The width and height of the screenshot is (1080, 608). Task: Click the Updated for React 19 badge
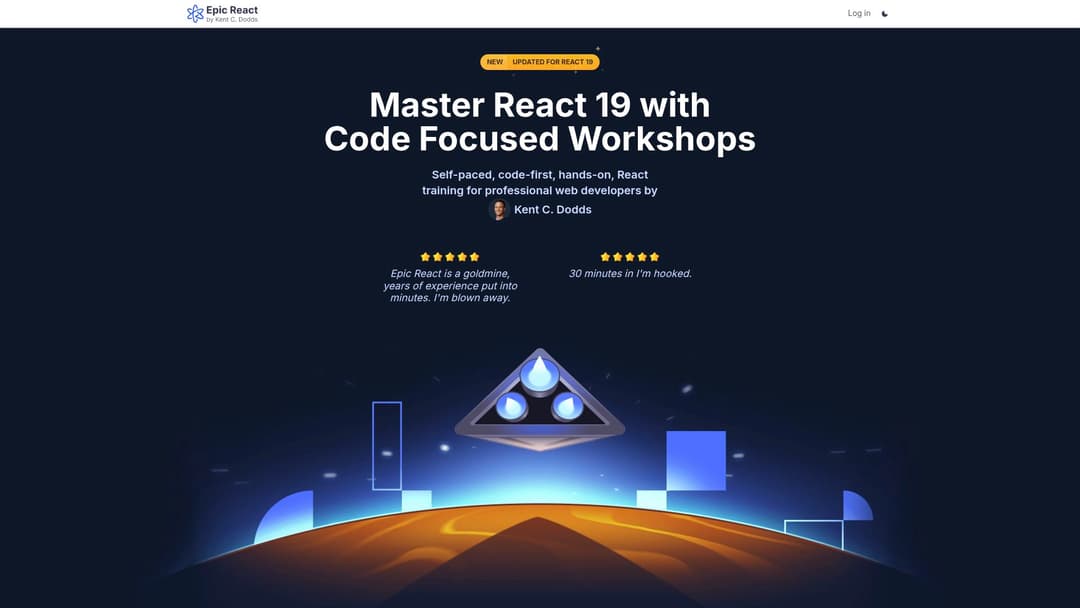coord(552,62)
